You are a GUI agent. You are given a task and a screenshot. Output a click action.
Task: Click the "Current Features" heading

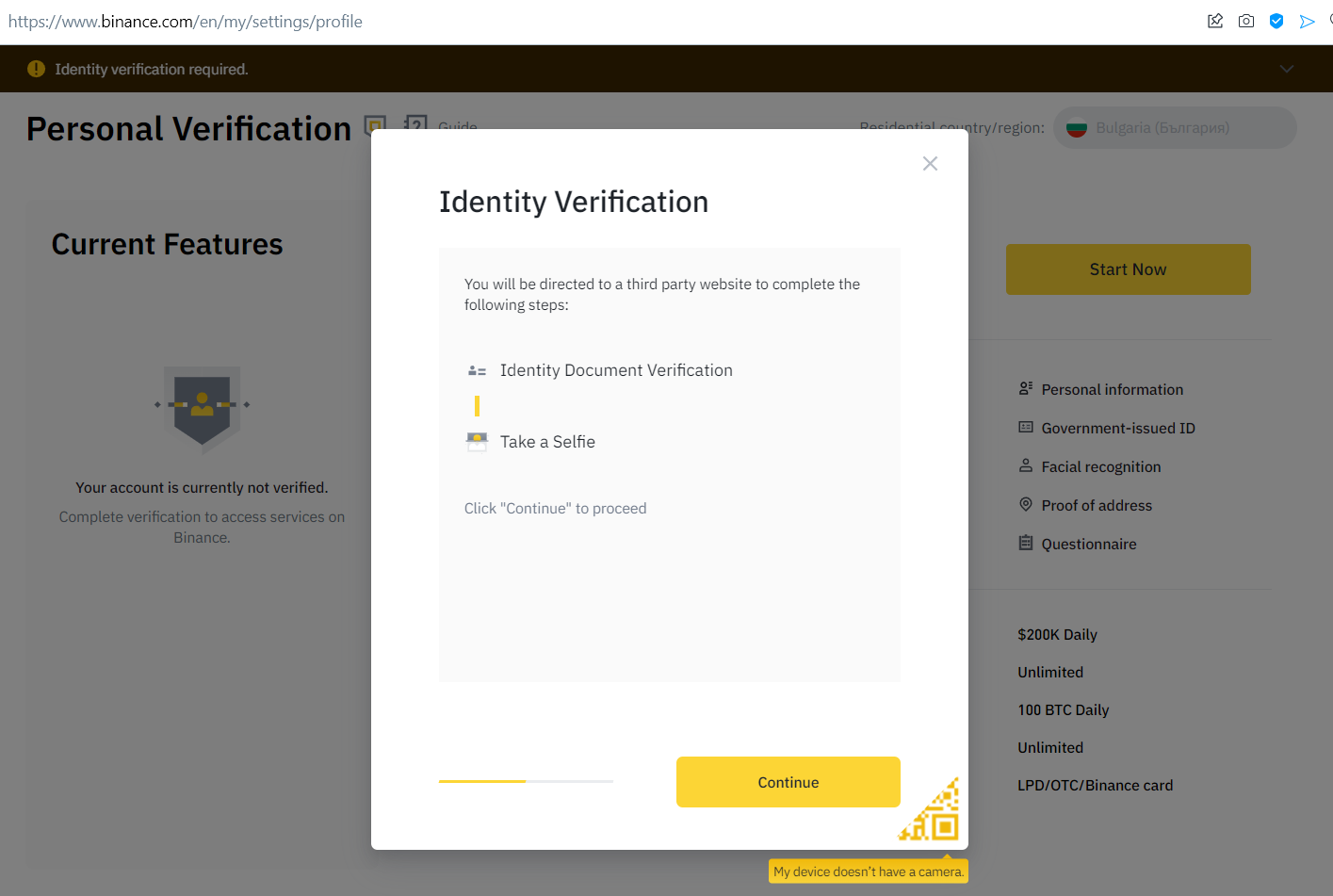[167, 244]
